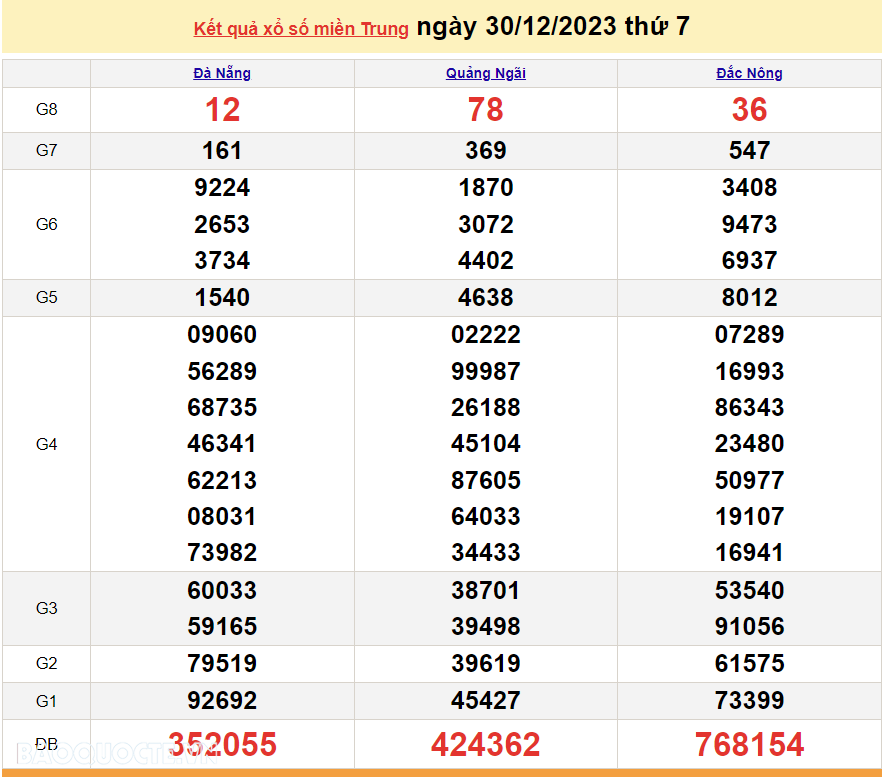Select the G4 row label
This screenshot has height=777, width=883.
pos(47,444)
